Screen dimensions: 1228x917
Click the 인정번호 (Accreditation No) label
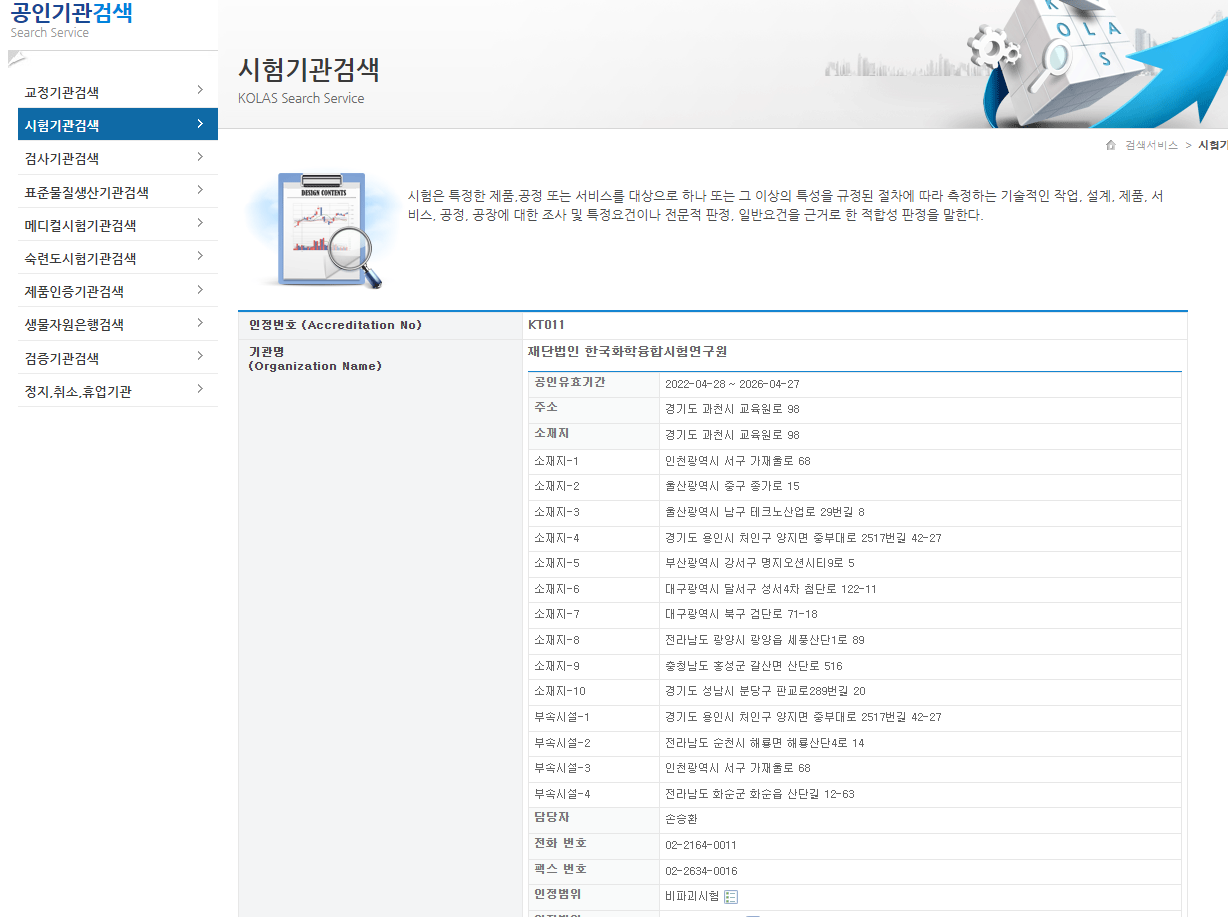335,325
